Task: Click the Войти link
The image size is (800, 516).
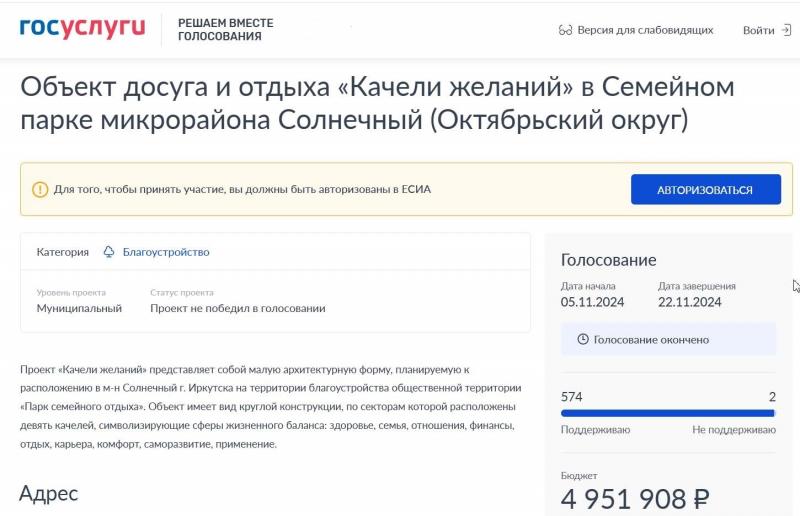Action: point(758,30)
